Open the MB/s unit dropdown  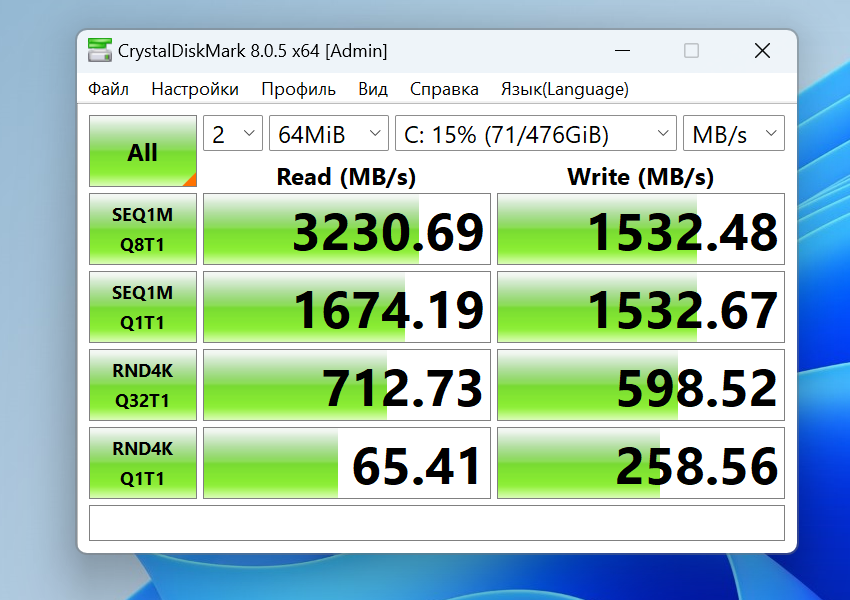pos(734,133)
